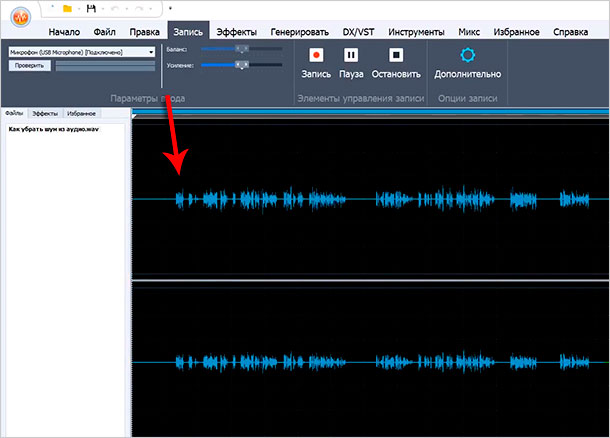The width and height of the screenshot is (610, 438).
Task: Adjust the Усиление gain slider handle
Action: click(242, 65)
